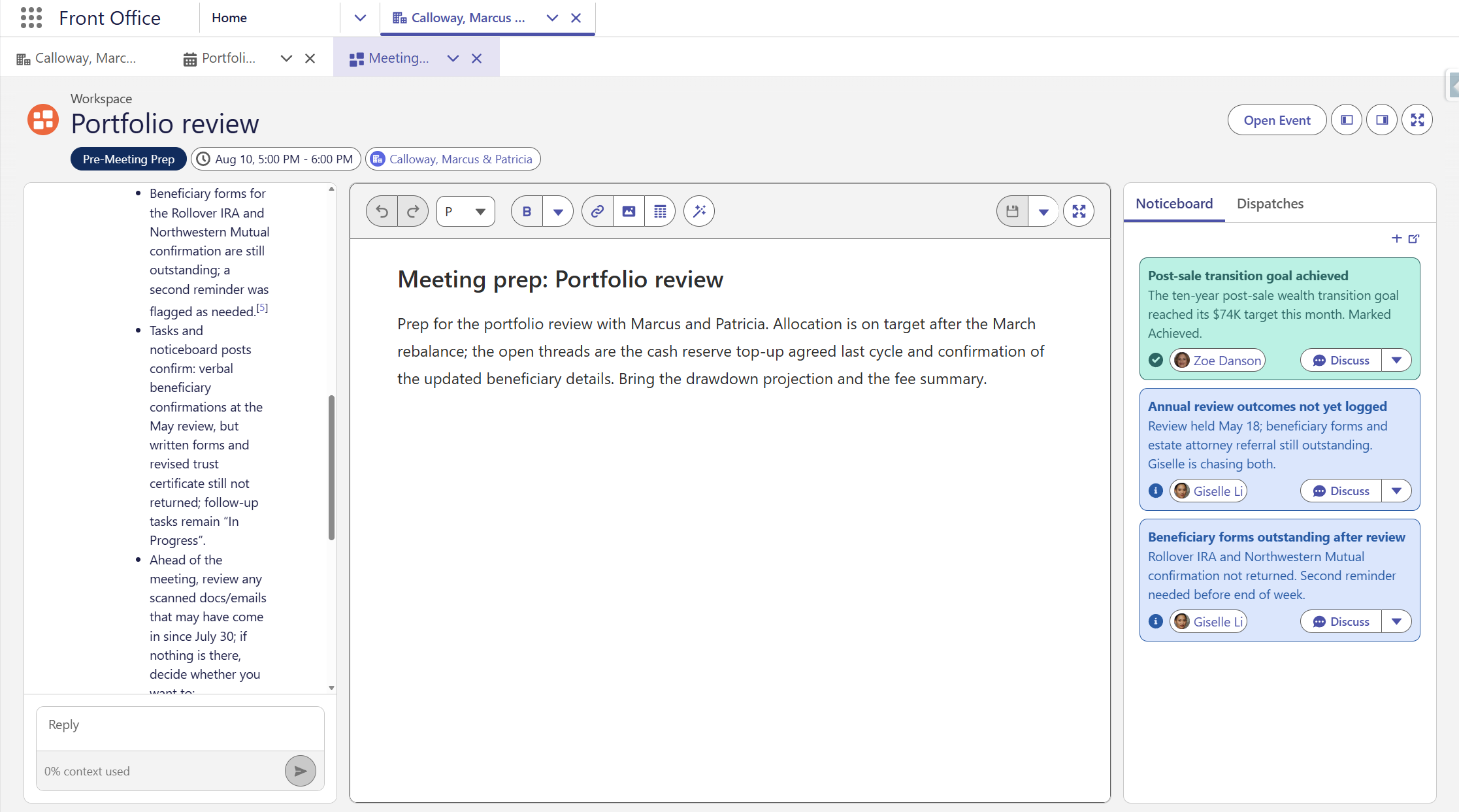1459x812 pixels.
Task: Open the Meeting... subtab chevron menu
Action: click(453, 58)
